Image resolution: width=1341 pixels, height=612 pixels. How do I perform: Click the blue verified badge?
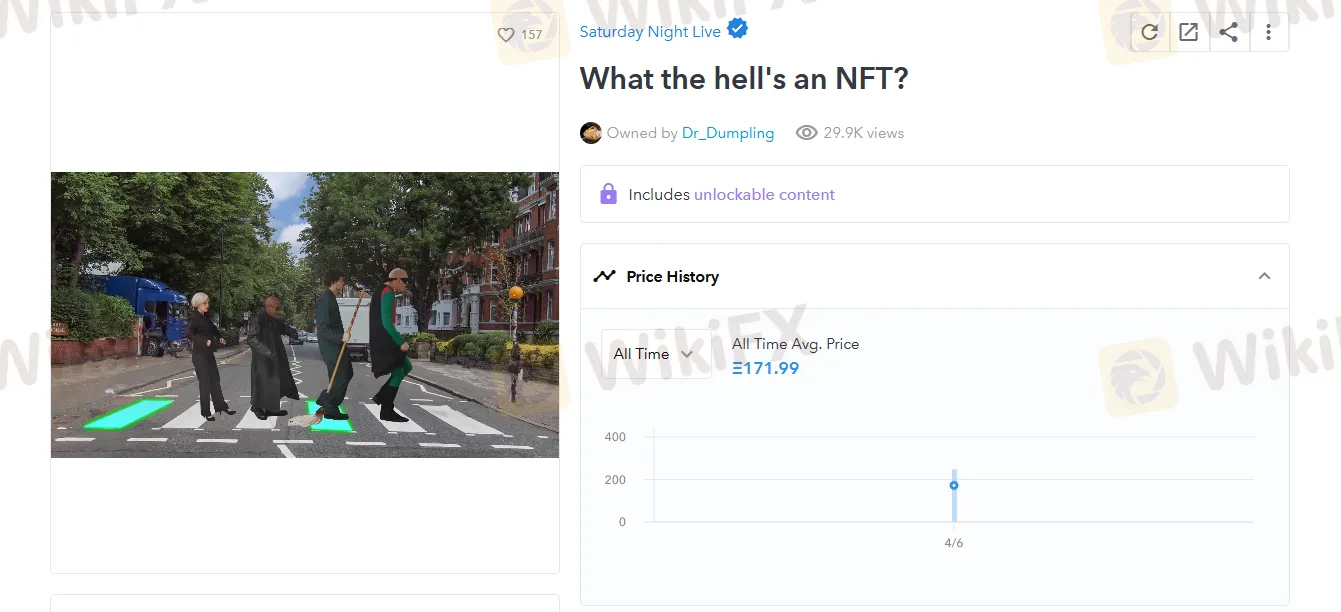click(x=738, y=29)
